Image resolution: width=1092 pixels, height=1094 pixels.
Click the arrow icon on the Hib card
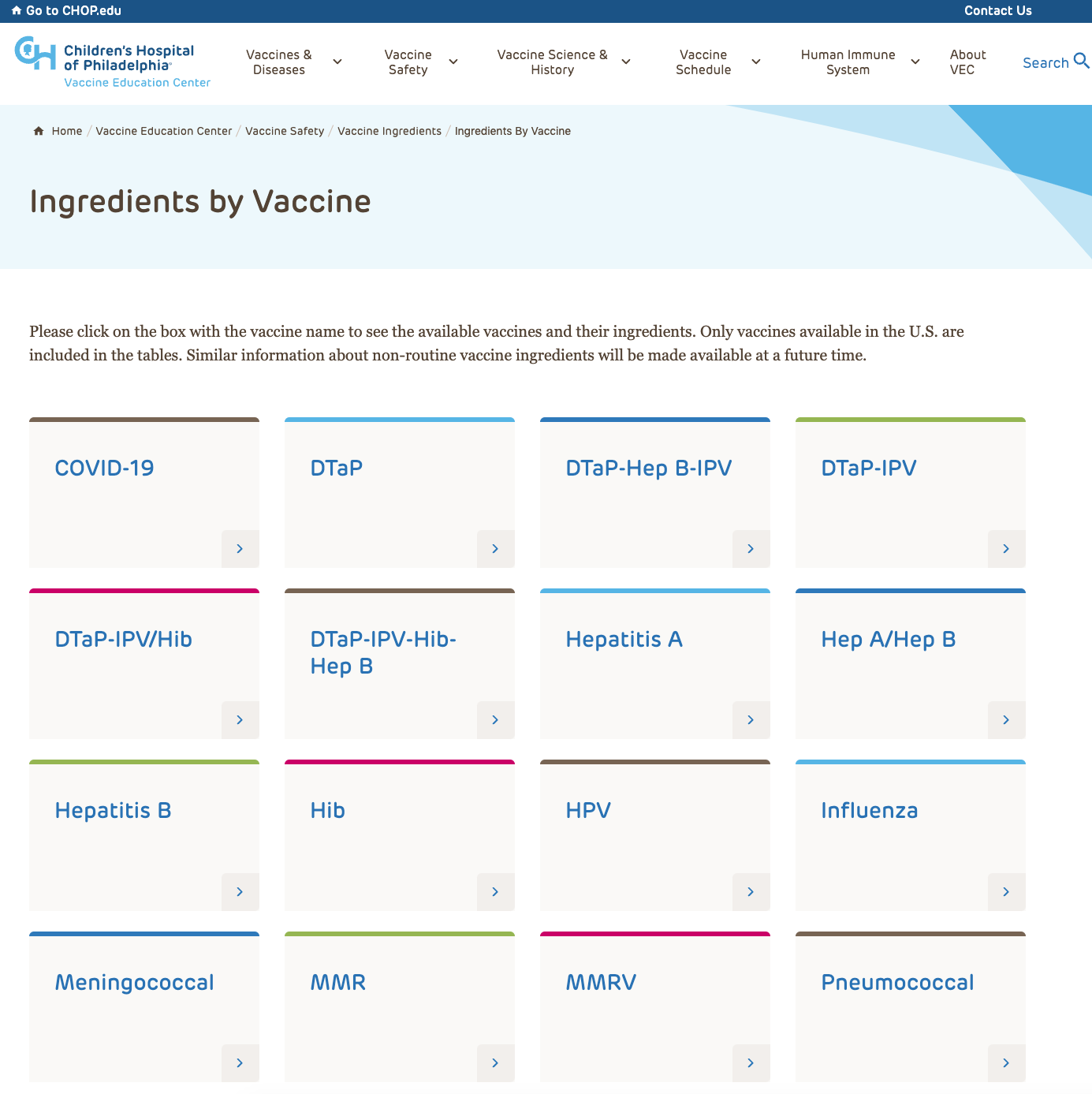click(x=496, y=892)
